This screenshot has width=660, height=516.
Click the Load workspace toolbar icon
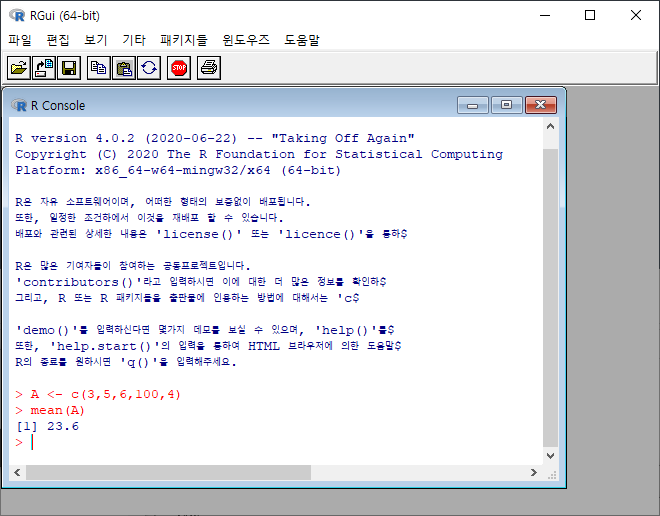pos(44,68)
